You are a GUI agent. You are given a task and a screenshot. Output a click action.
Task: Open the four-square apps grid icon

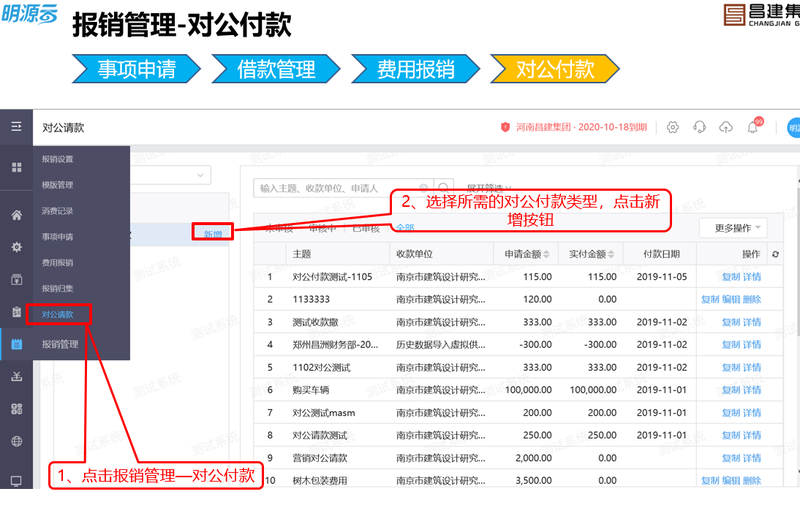click(x=16, y=167)
